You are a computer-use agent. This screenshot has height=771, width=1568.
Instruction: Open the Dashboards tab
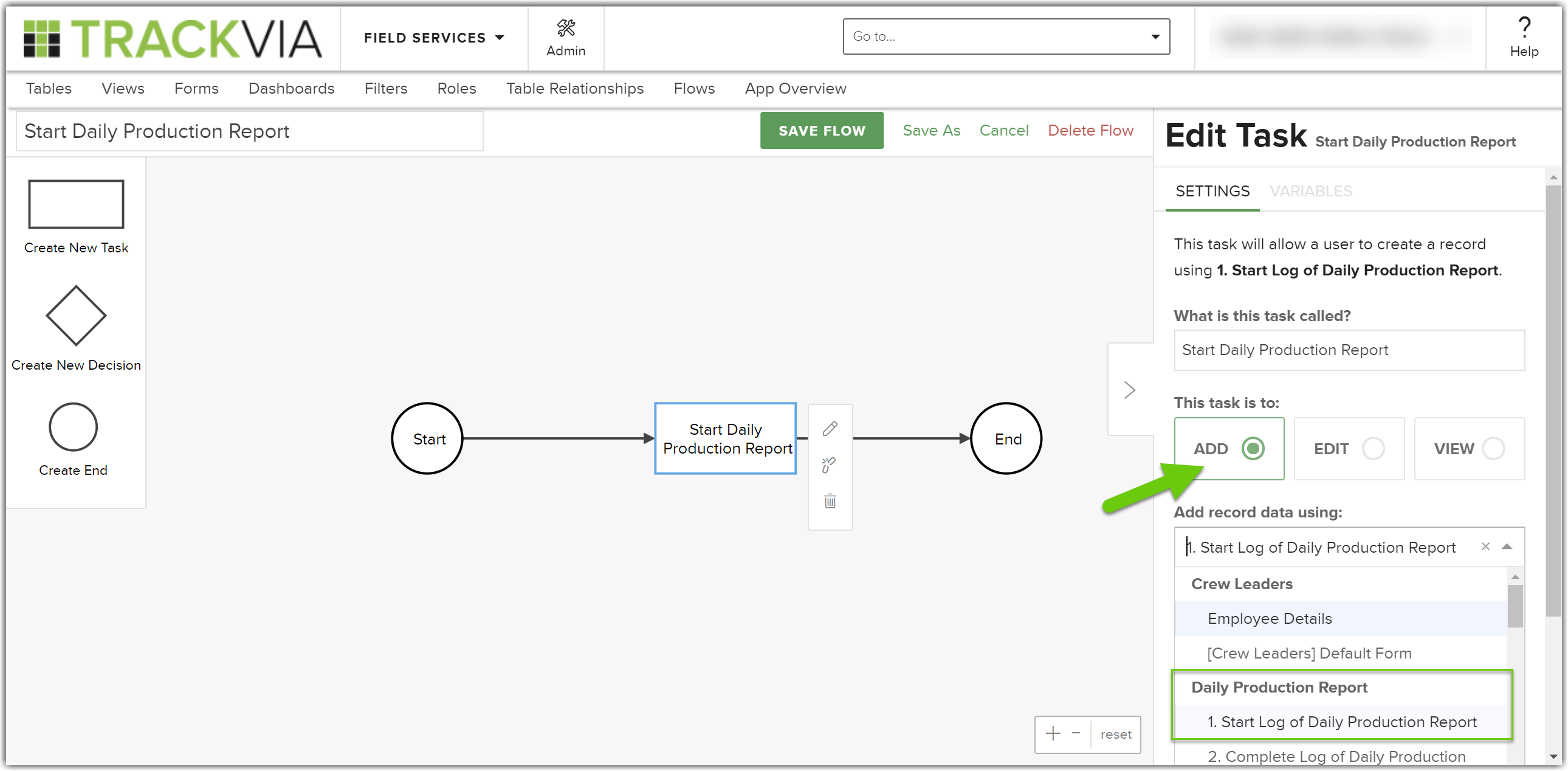pyautogui.click(x=292, y=88)
